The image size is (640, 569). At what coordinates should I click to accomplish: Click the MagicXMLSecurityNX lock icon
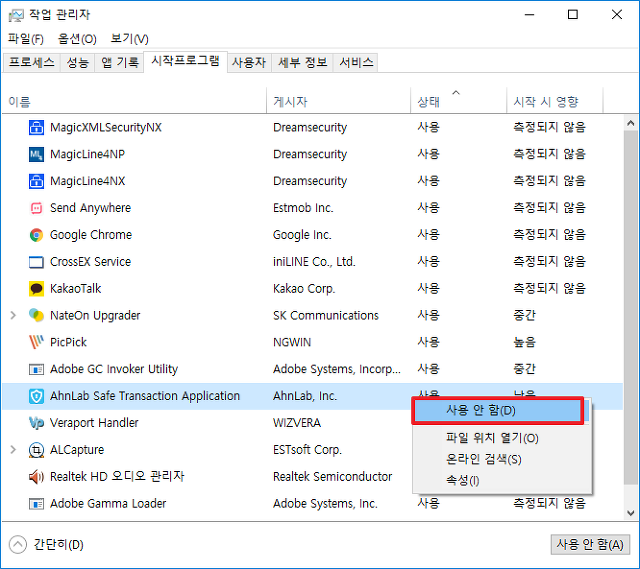pos(36,127)
